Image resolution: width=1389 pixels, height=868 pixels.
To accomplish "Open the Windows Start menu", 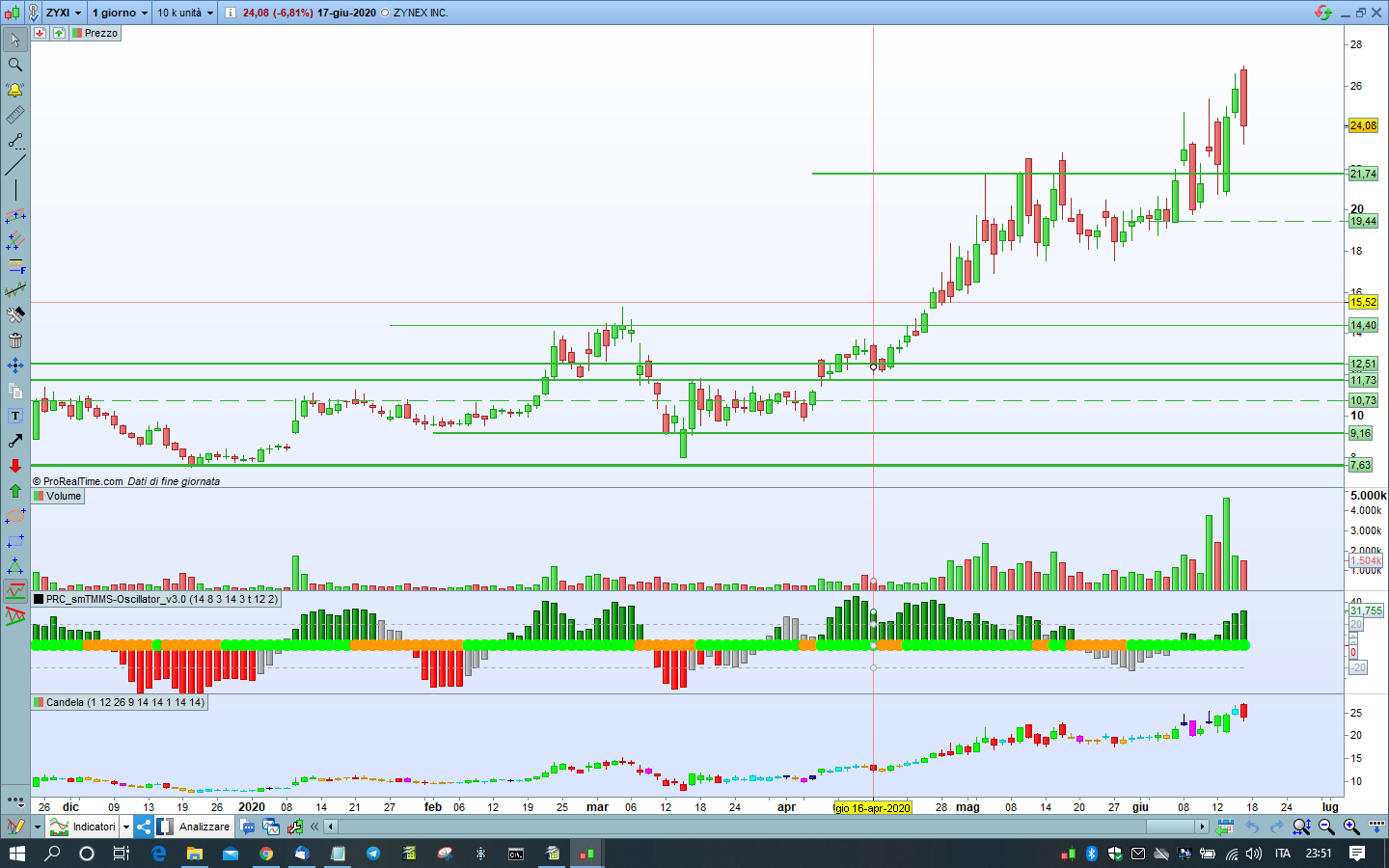I will 17,854.
